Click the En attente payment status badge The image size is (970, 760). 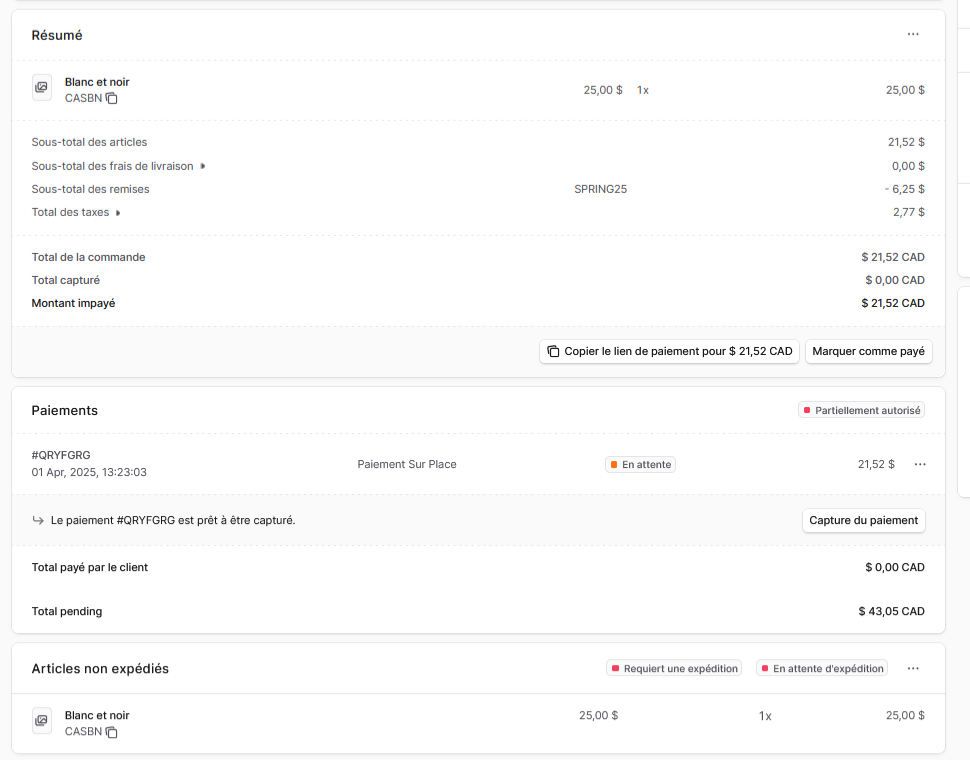(640, 465)
